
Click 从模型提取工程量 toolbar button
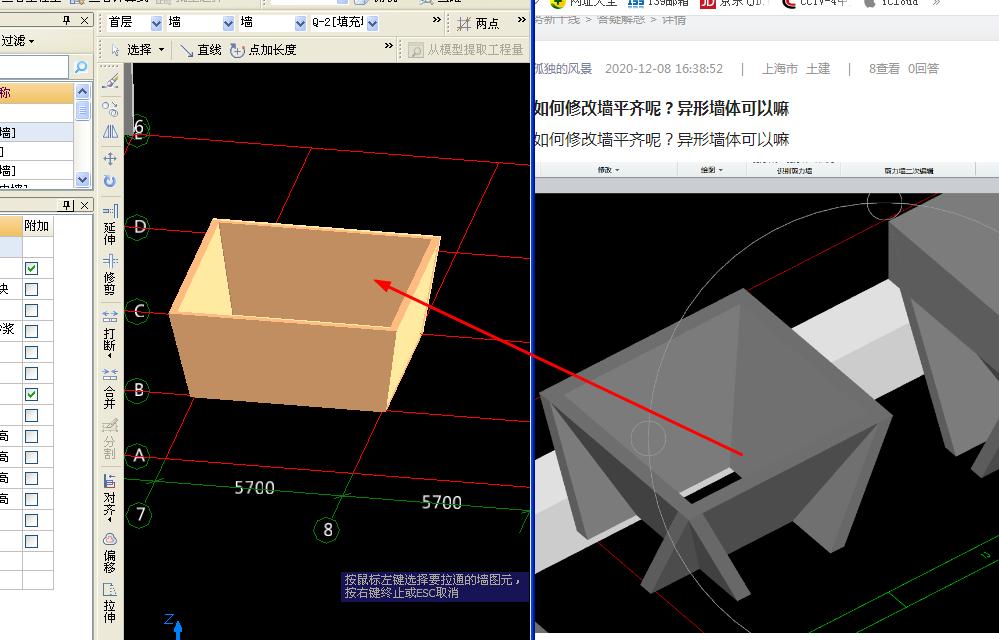(466, 50)
